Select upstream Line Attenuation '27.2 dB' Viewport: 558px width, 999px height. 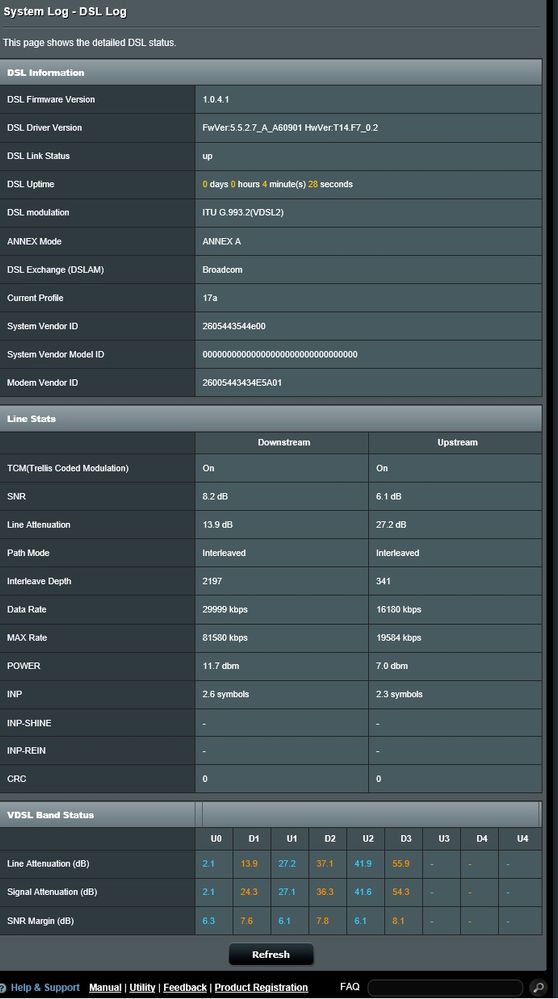(x=391, y=524)
